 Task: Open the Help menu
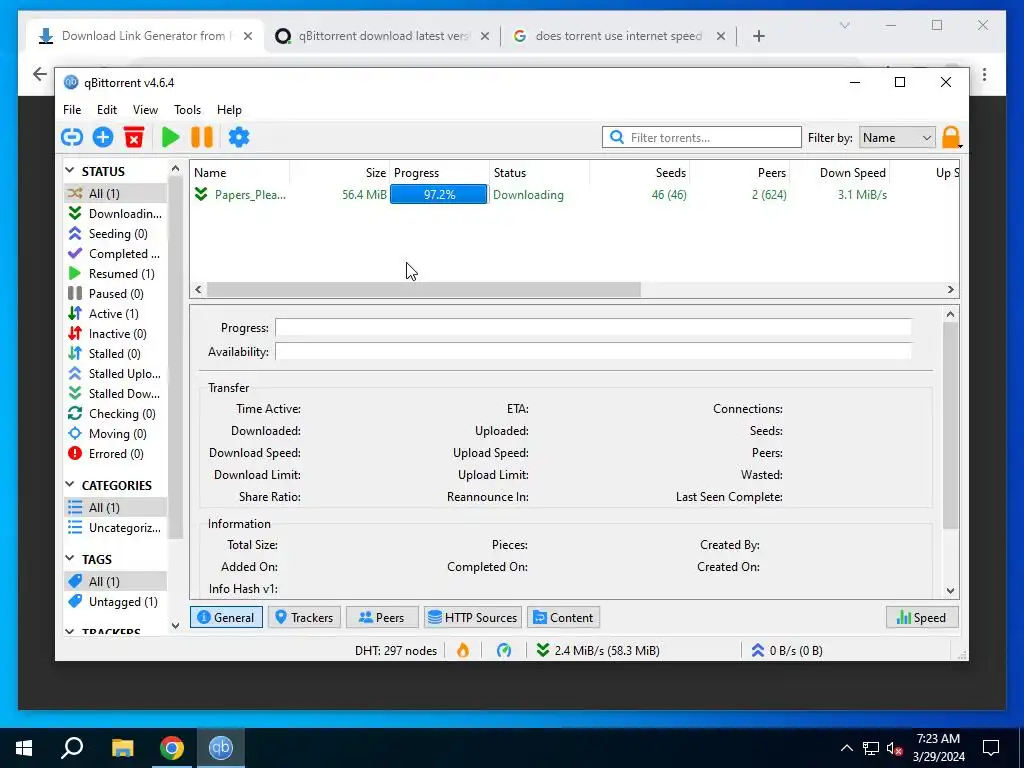pos(229,110)
